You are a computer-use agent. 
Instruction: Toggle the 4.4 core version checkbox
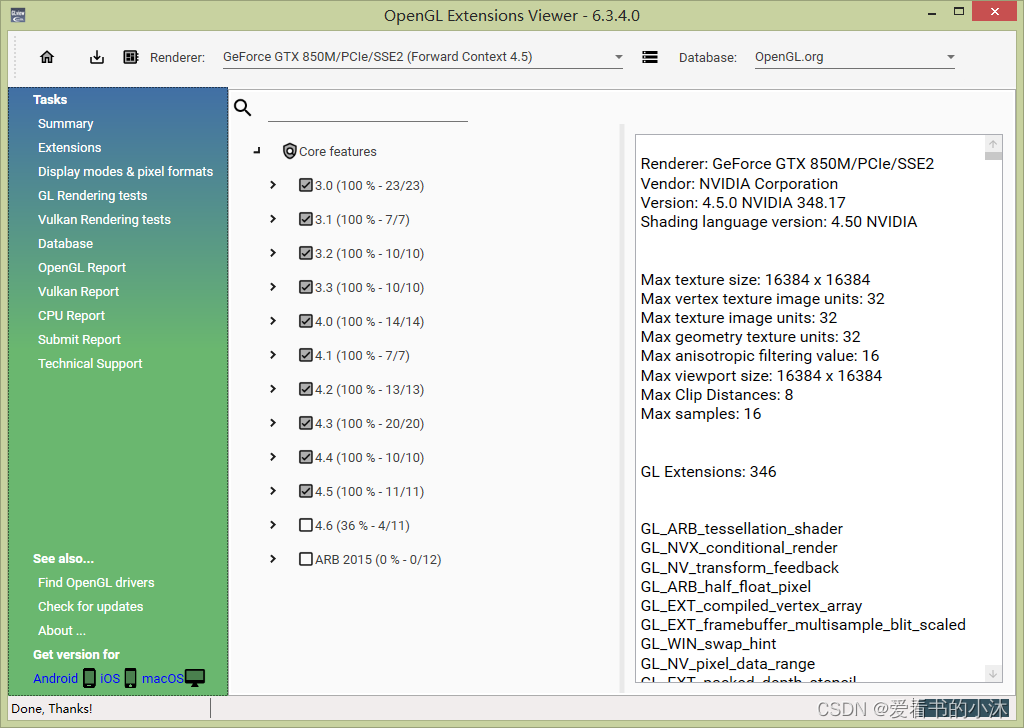pos(306,456)
